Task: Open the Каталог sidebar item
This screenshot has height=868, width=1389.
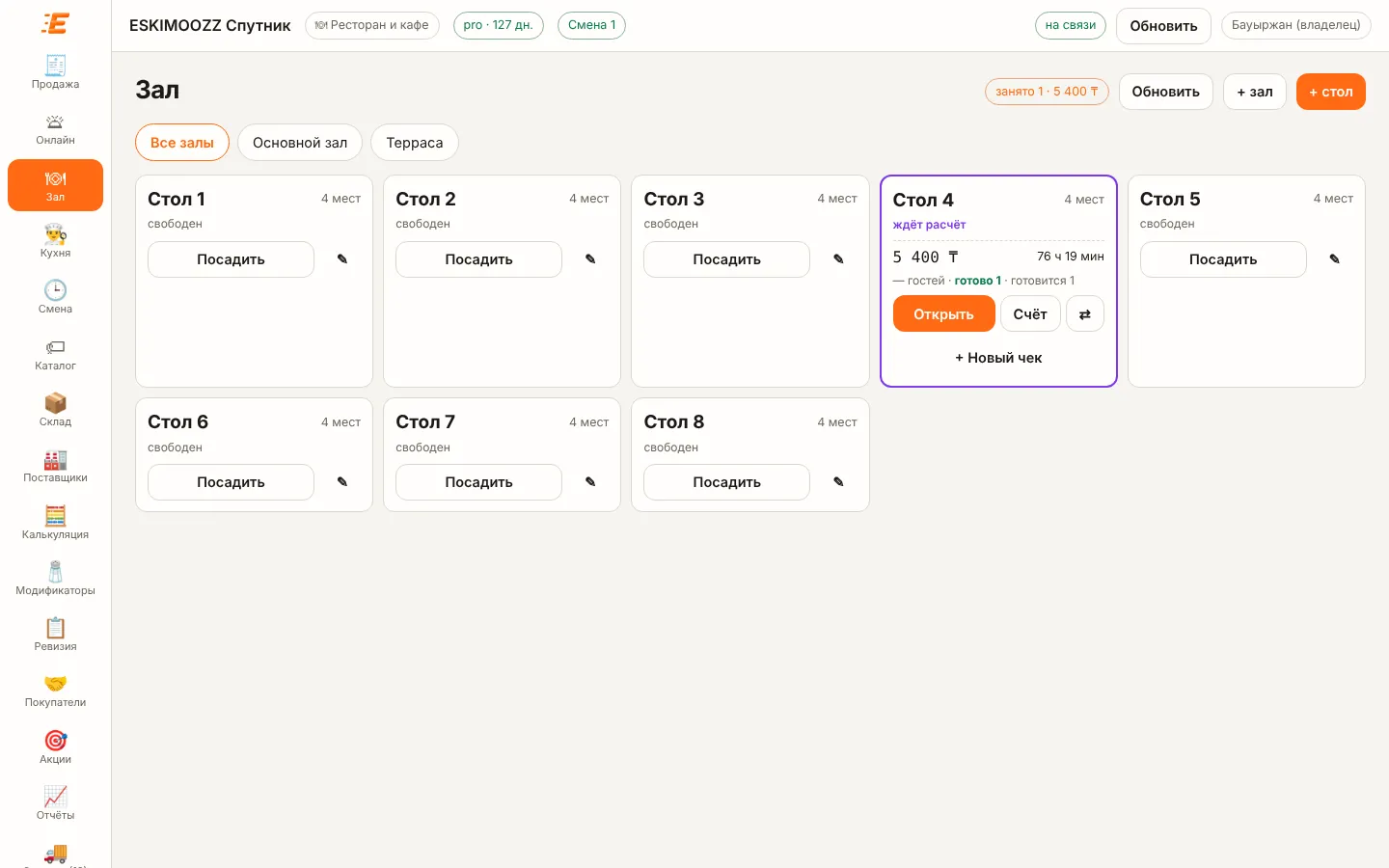Action: [55, 354]
